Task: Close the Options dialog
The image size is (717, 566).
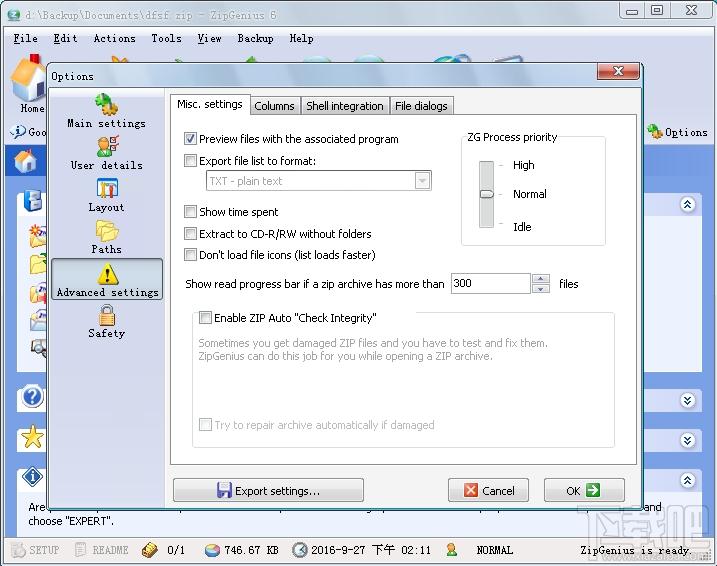Action: 618,71
